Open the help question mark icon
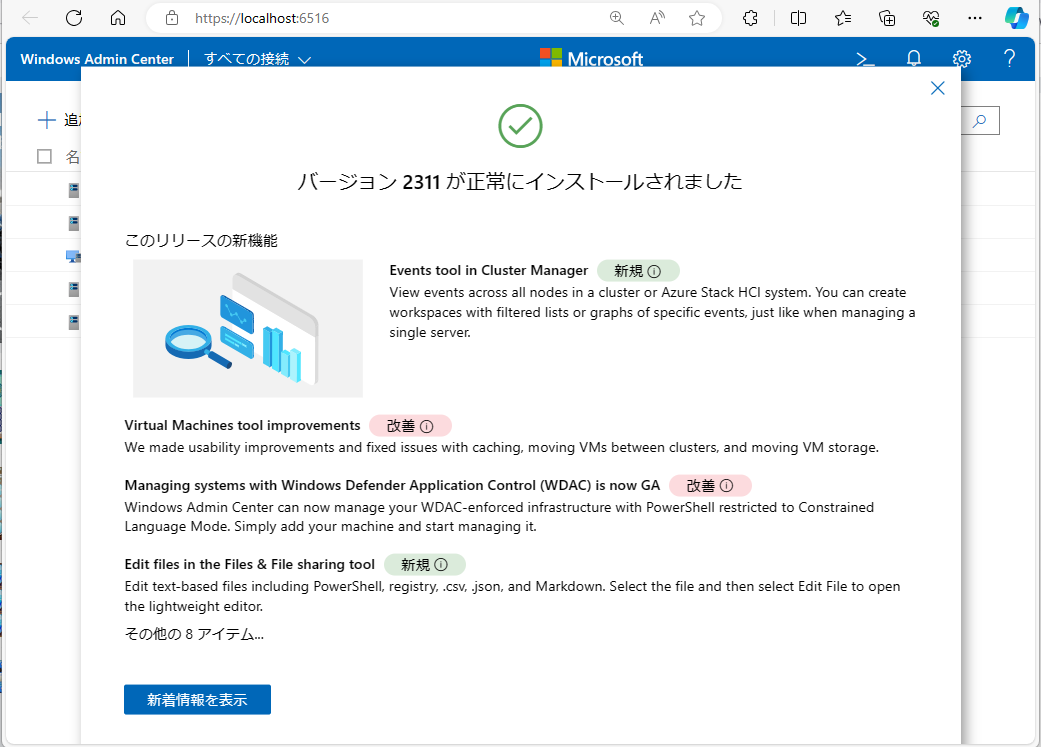Viewport: 1041px width, 747px height. (x=1009, y=59)
